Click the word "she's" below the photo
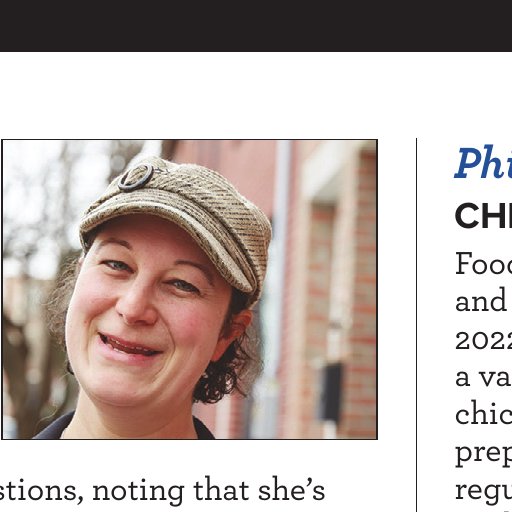Viewport: 512px width, 512px height. (292, 490)
